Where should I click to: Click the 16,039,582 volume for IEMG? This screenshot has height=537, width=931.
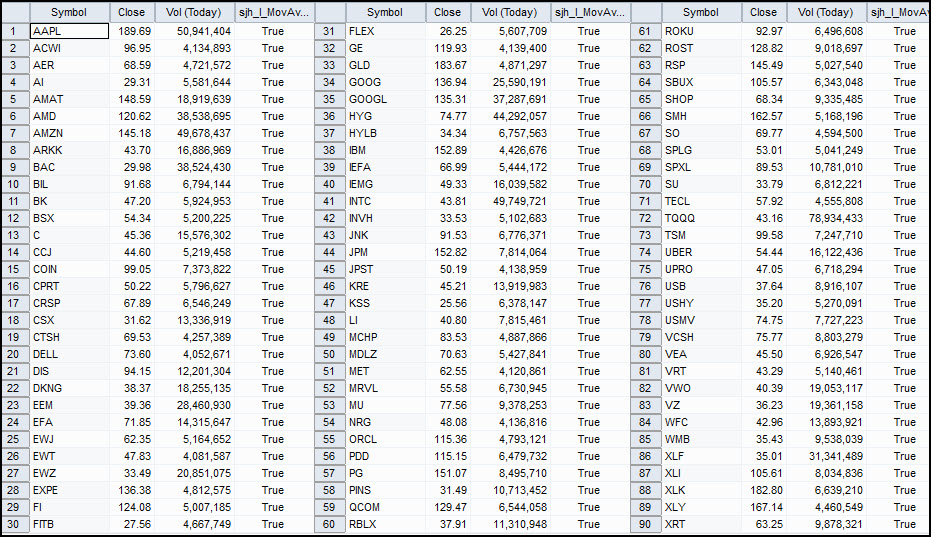click(510, 184)
